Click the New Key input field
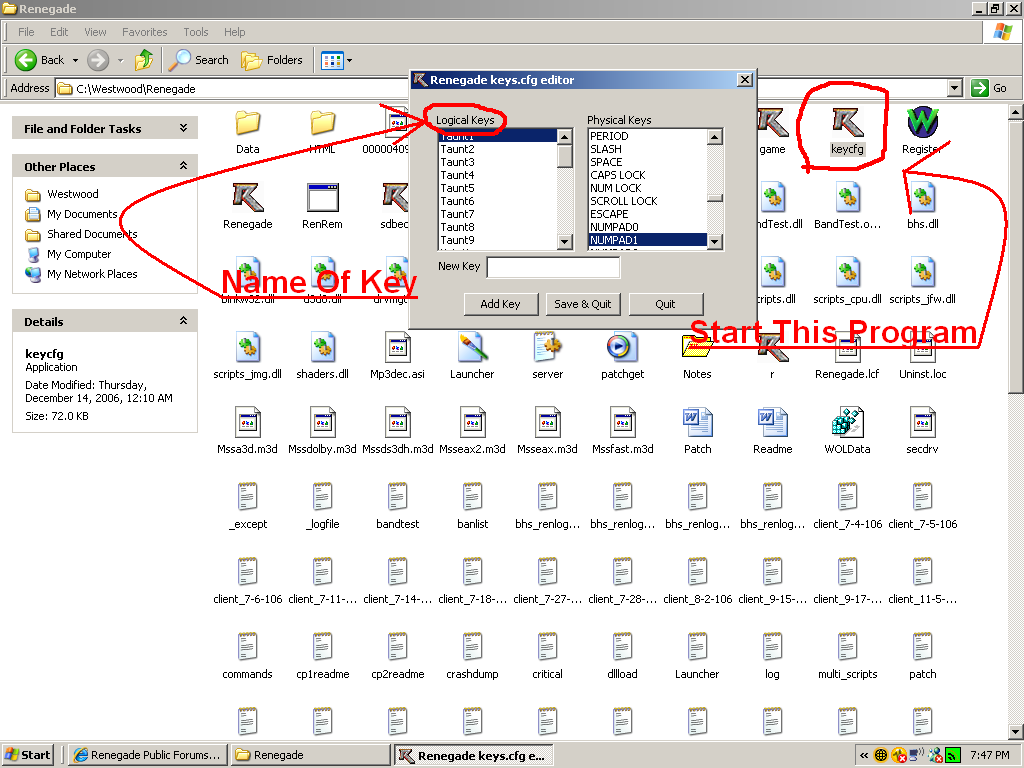This screenshot has height=768, width=1024. pyautogui.click(x=553, y=267)
